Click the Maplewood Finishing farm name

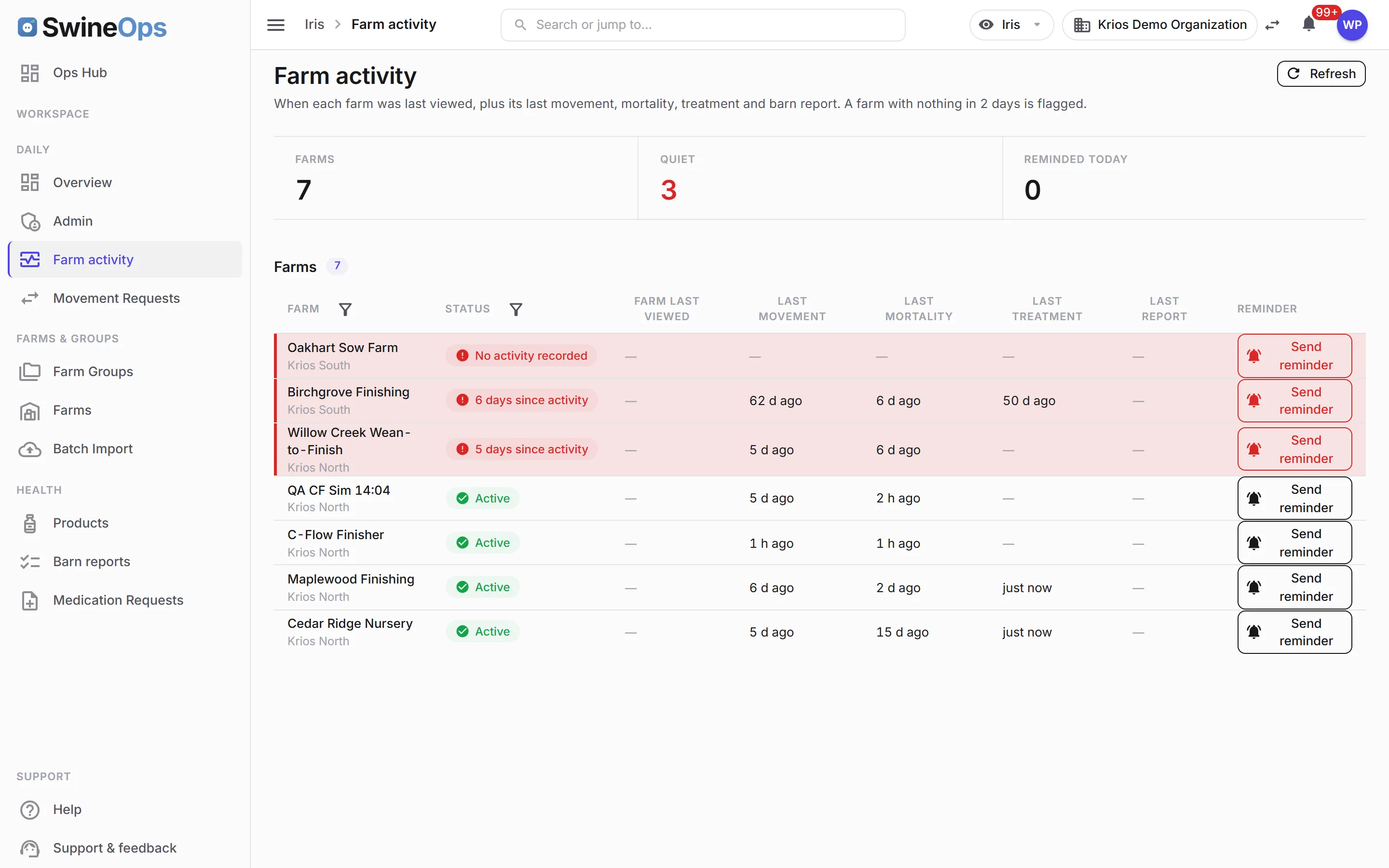351,579
